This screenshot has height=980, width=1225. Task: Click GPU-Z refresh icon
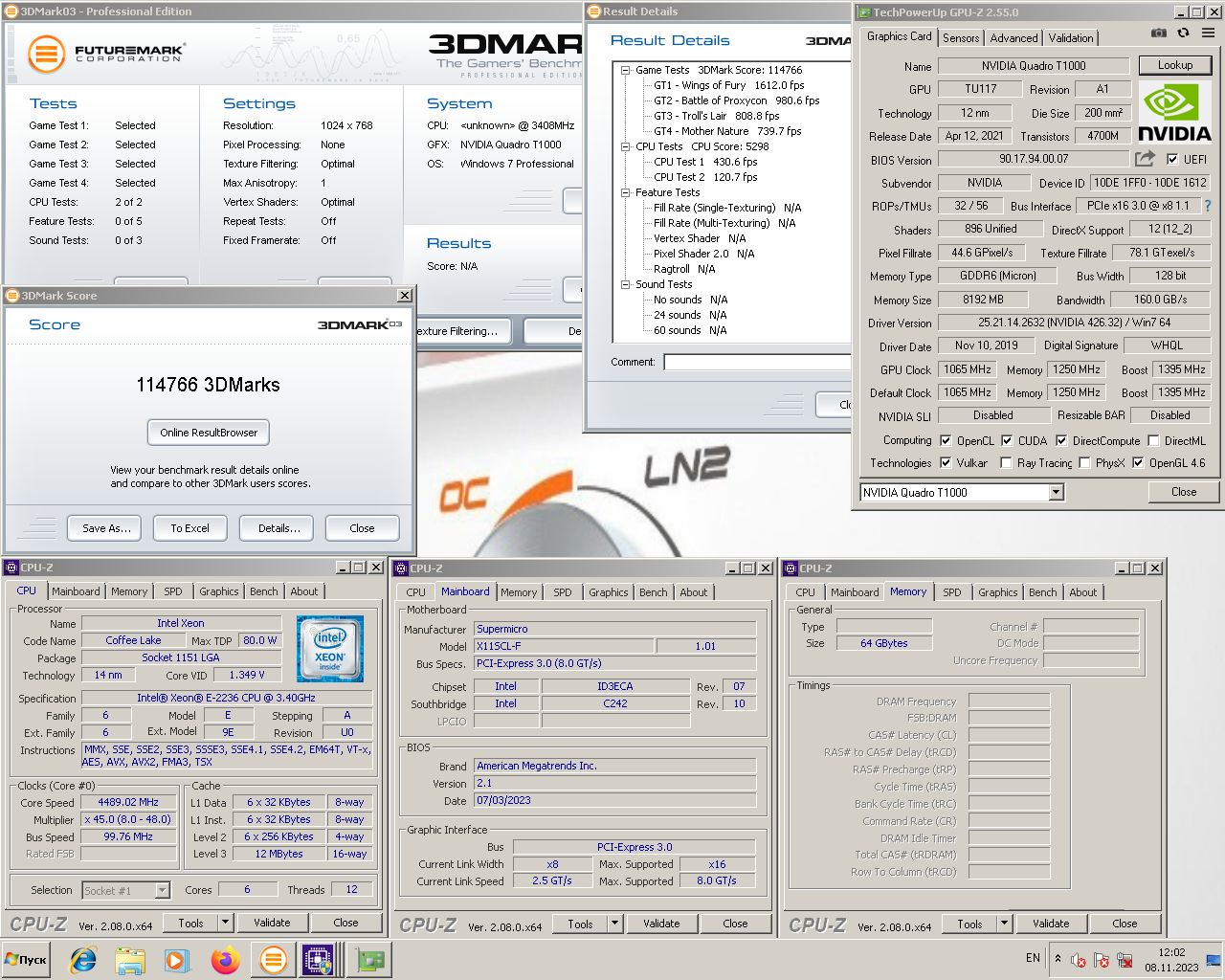pyautogui.click(x=1183, y=33)
